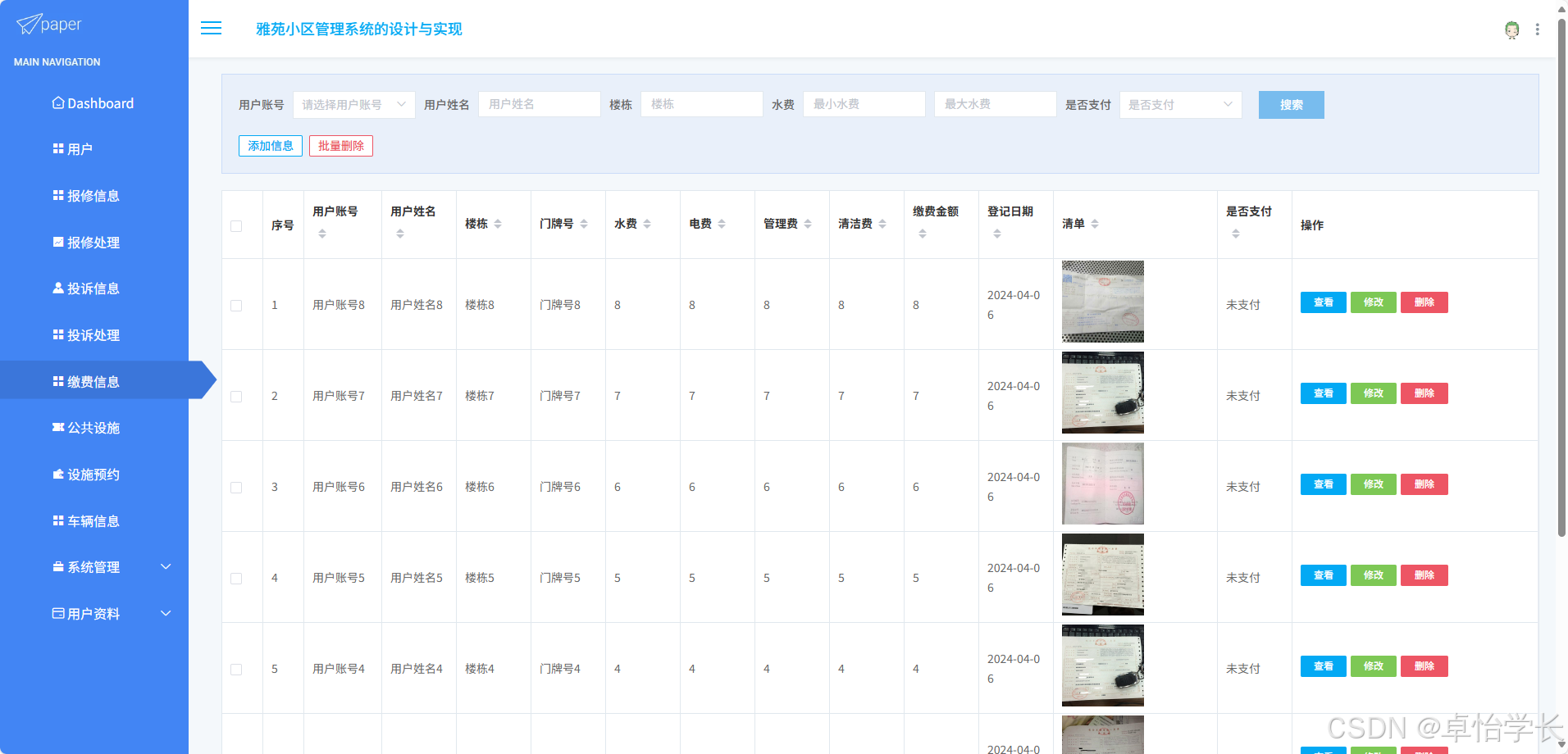Viewport: 1568px width, 754px height.
Task: Open the vertical three-dot more options icon
Action: coord(1538,30)
